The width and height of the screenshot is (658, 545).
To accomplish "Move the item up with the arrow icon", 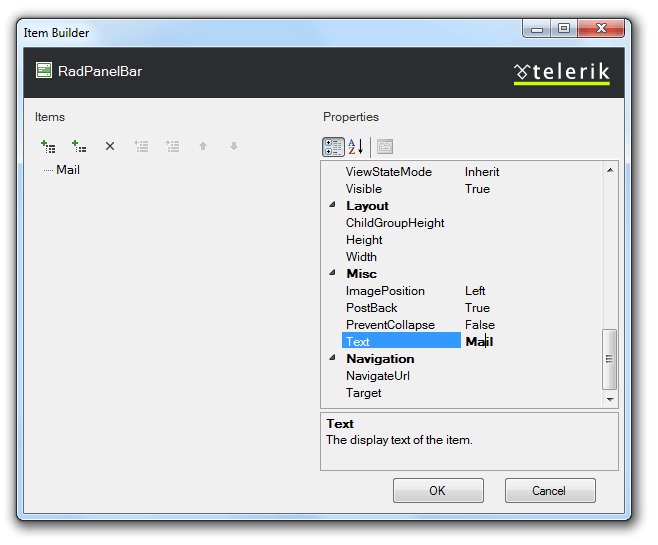I will click(x=203, y=146).
